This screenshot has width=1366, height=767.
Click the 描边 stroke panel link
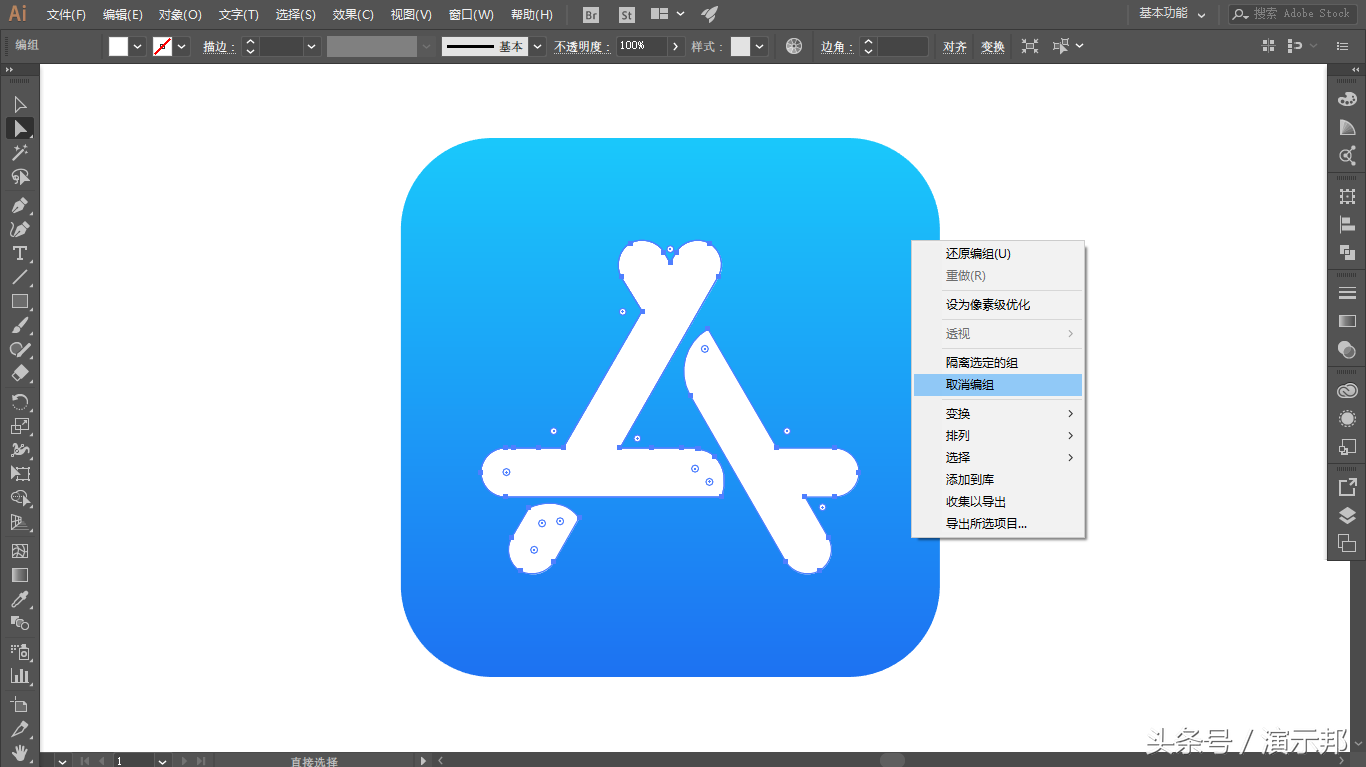[x=219, y=47]
